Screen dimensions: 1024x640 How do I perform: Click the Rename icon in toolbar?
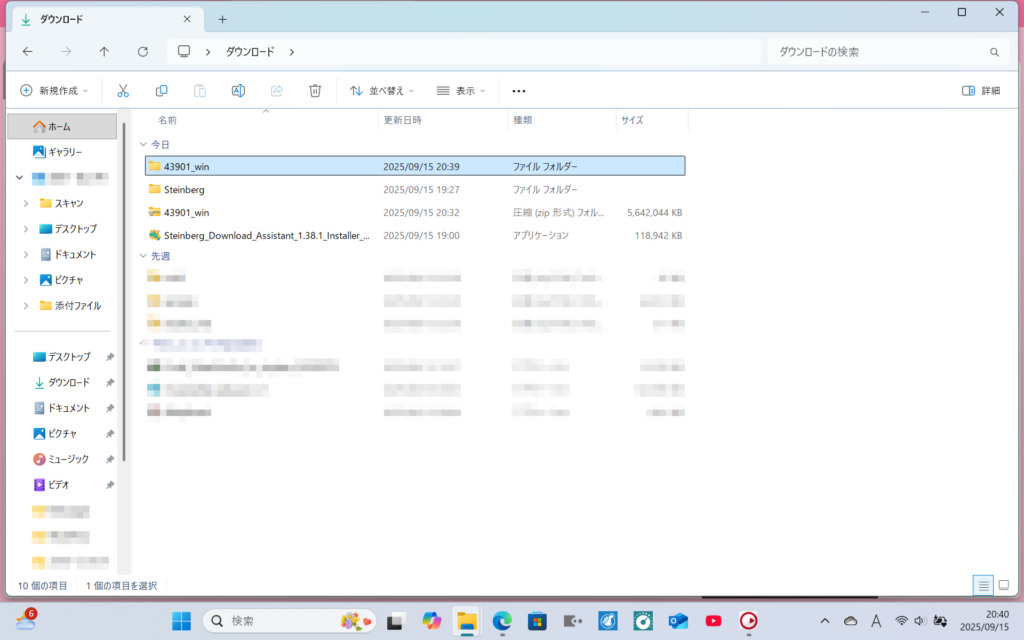click(x=238, y=90)
